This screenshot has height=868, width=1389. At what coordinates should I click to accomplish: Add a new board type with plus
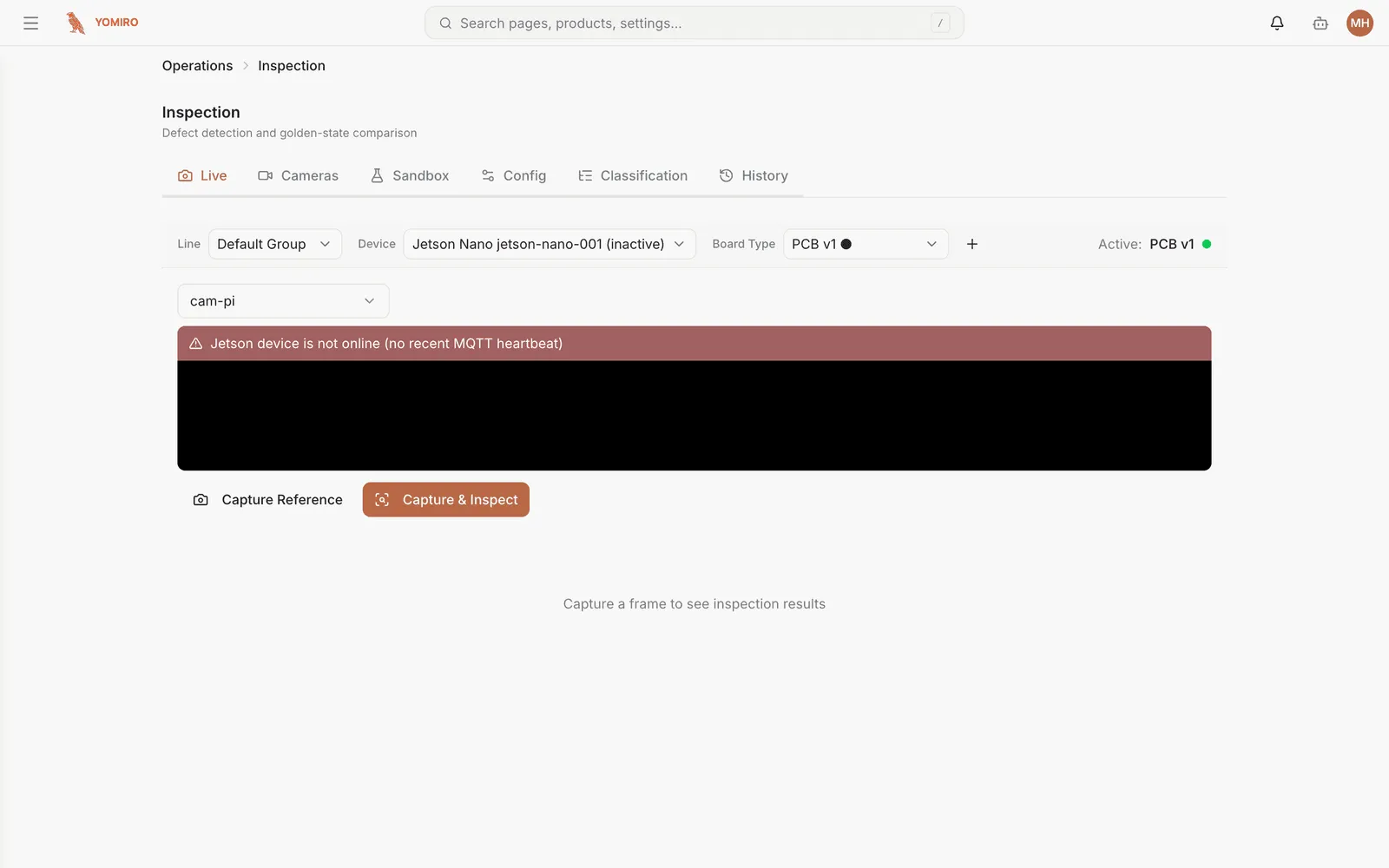pos(972,244)
